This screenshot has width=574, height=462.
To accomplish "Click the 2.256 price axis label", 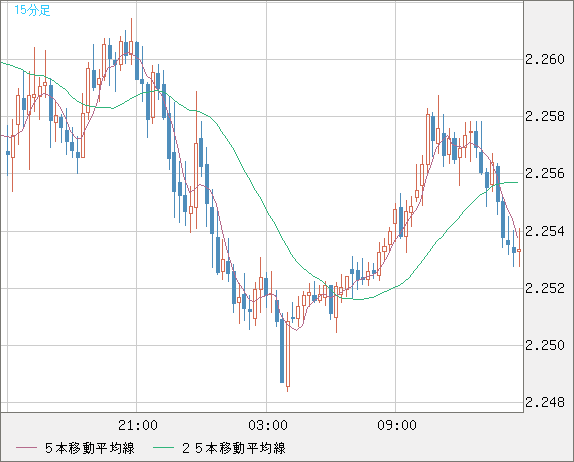I will [x=545, y=174].
